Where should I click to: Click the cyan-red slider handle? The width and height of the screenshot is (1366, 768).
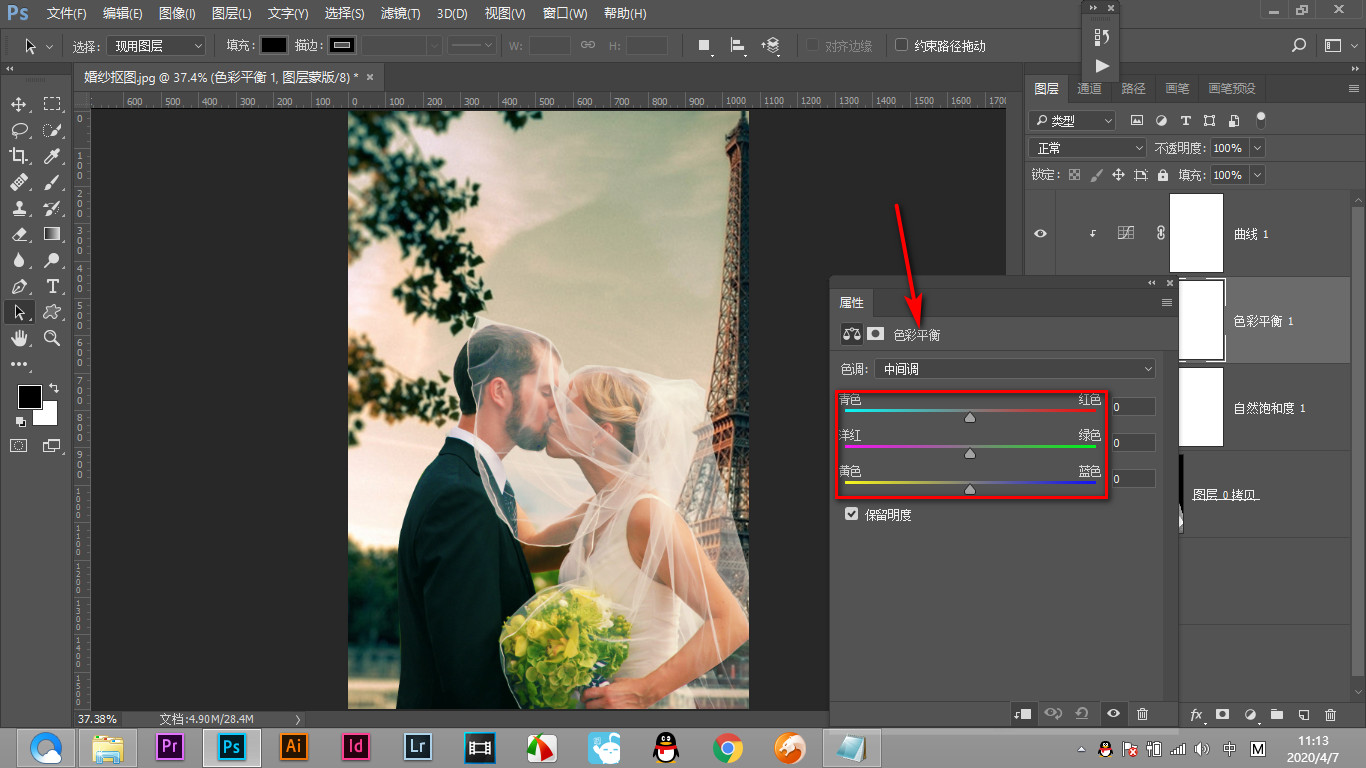point(970,417)
